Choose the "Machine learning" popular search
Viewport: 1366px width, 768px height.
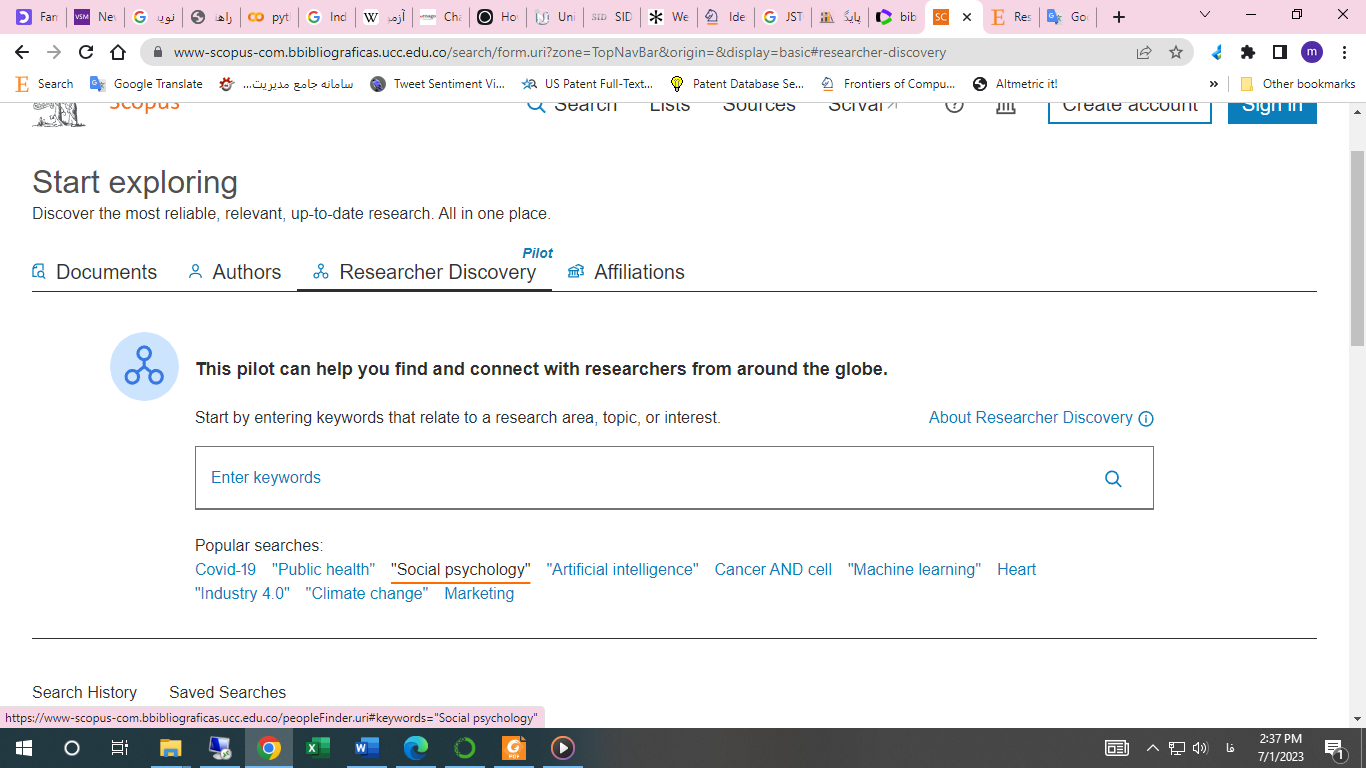914,569
